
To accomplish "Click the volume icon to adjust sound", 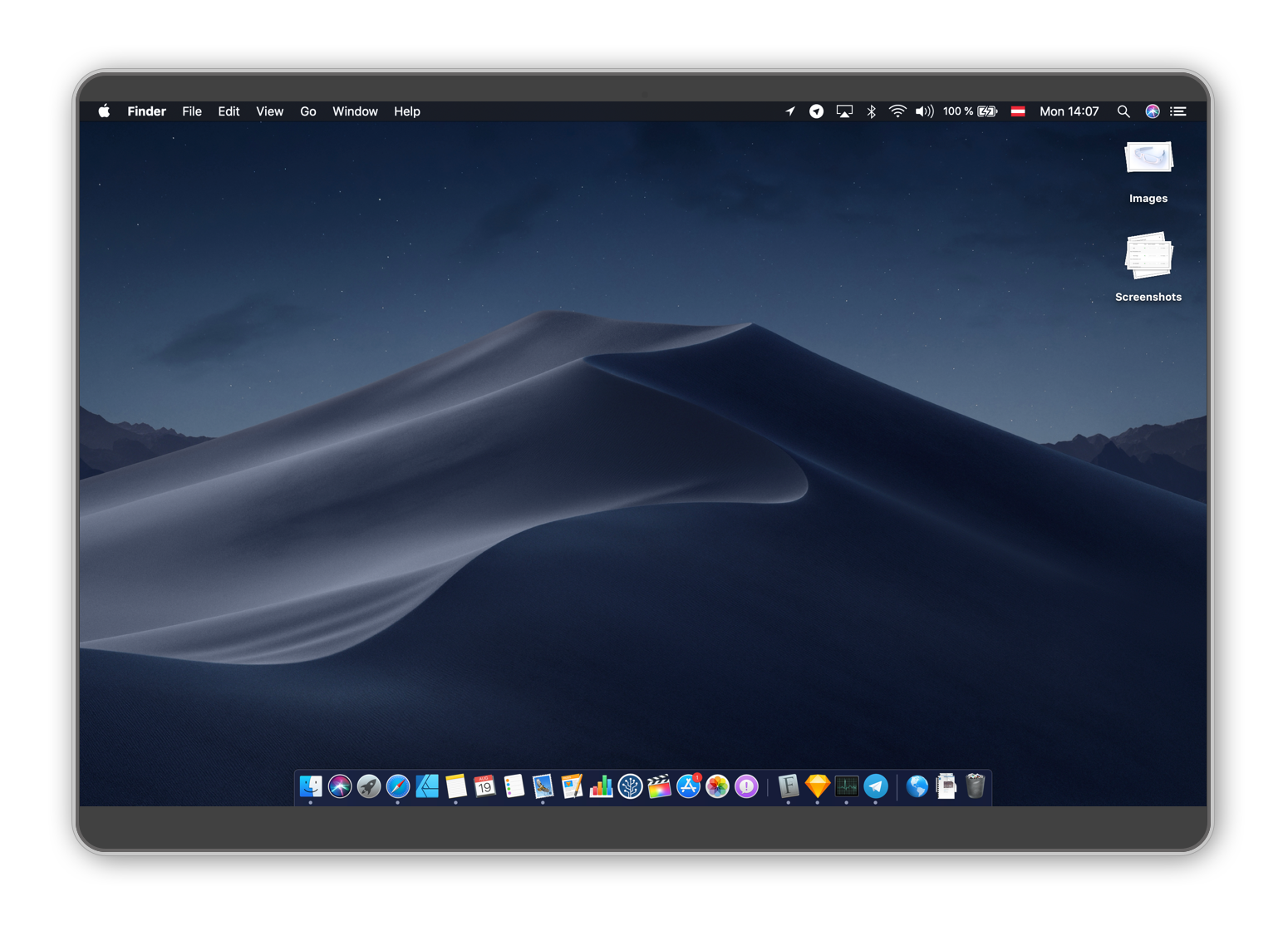I will click(x=924, y=111).
